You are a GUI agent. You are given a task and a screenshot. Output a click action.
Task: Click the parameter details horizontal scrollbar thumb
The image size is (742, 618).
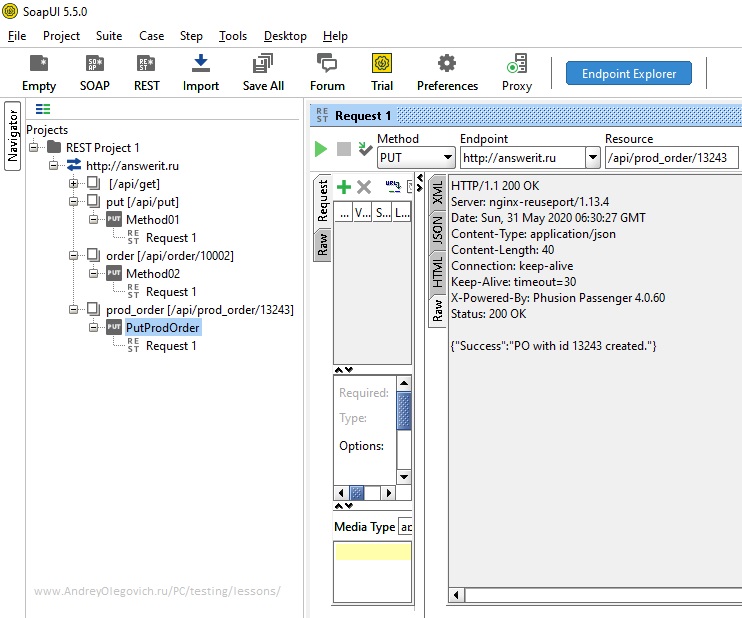357,493
